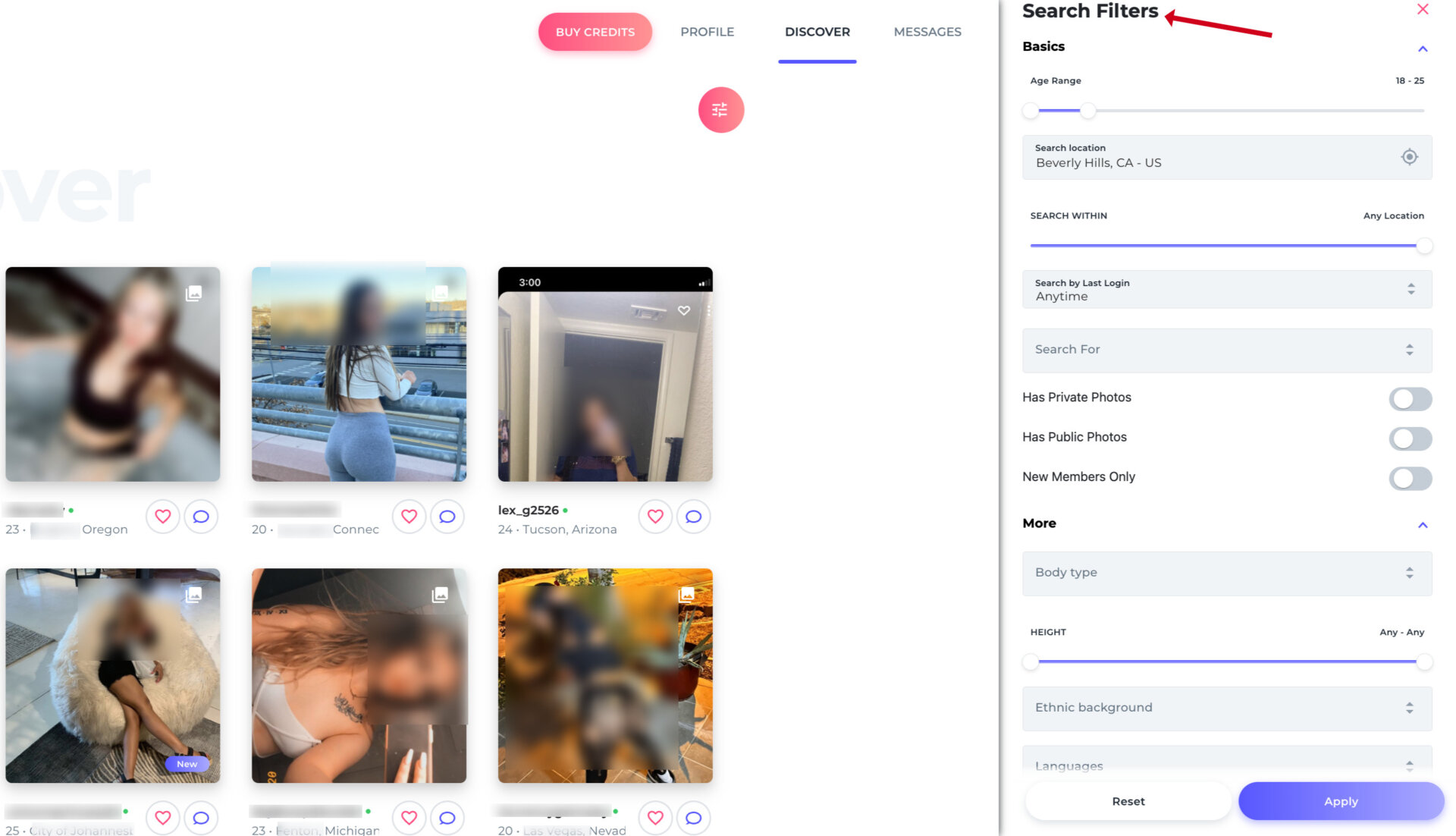Screen dimensions: 1456x836
Task: Like the 23-year-old Michigan profile
Action: point(409,818)
